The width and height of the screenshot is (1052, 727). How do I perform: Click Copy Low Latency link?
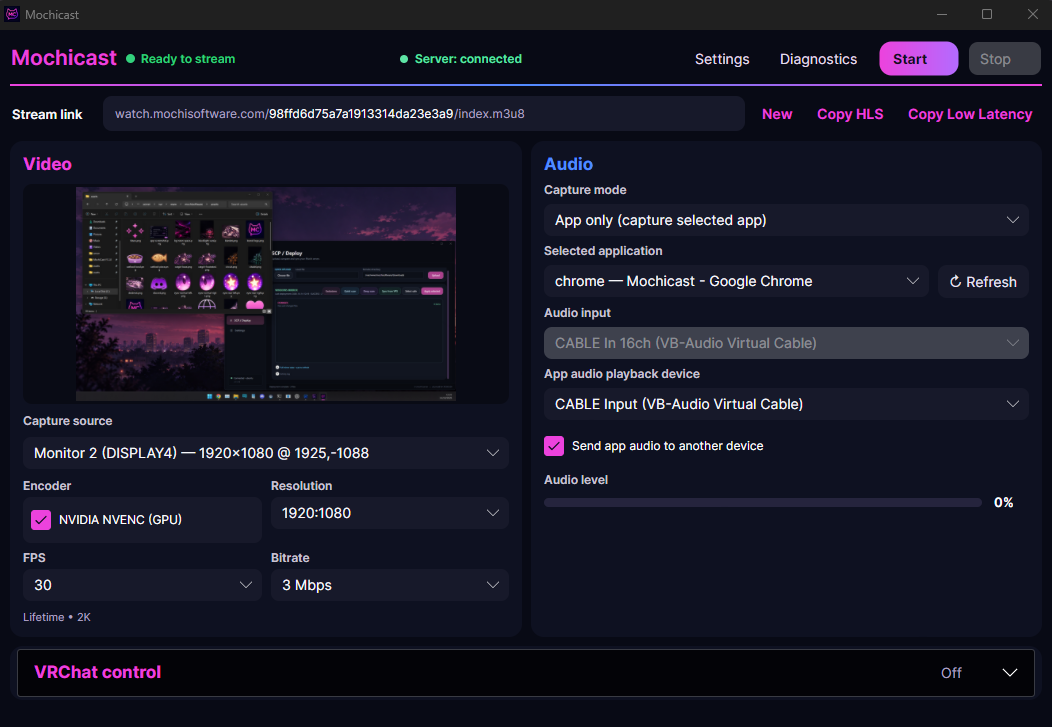tap(969, 114)
